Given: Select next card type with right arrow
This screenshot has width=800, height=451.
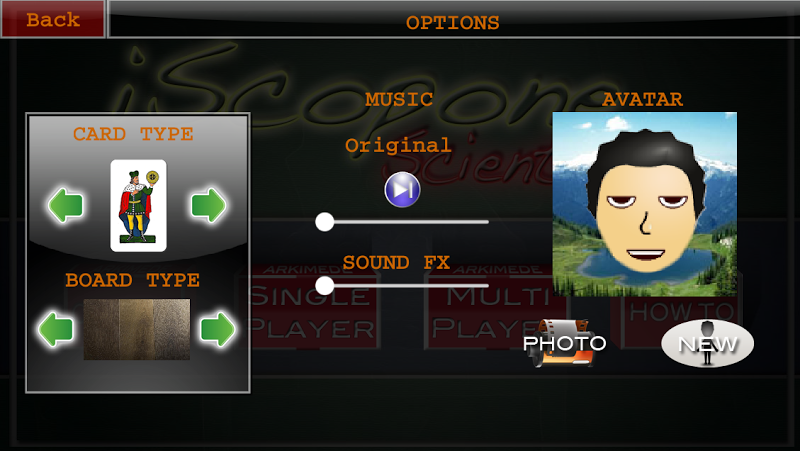Looking at the screenshot, I should pyautogui.click(x=208, y=205).
